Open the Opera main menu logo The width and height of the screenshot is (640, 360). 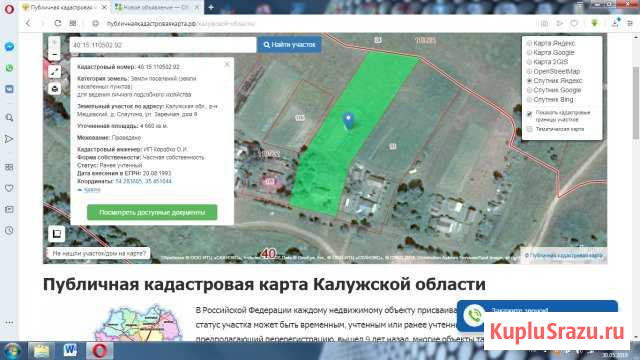(9, 8)
